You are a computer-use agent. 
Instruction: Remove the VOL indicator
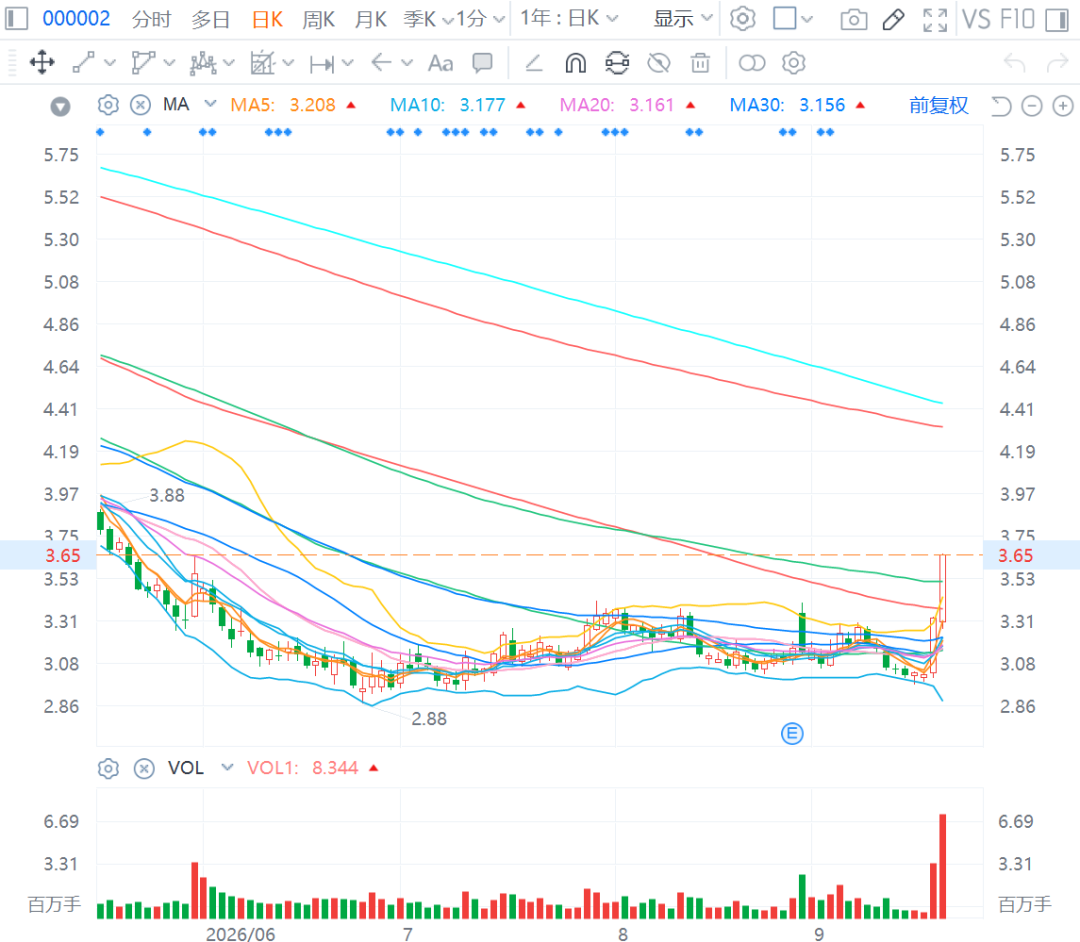pos(144,768)
